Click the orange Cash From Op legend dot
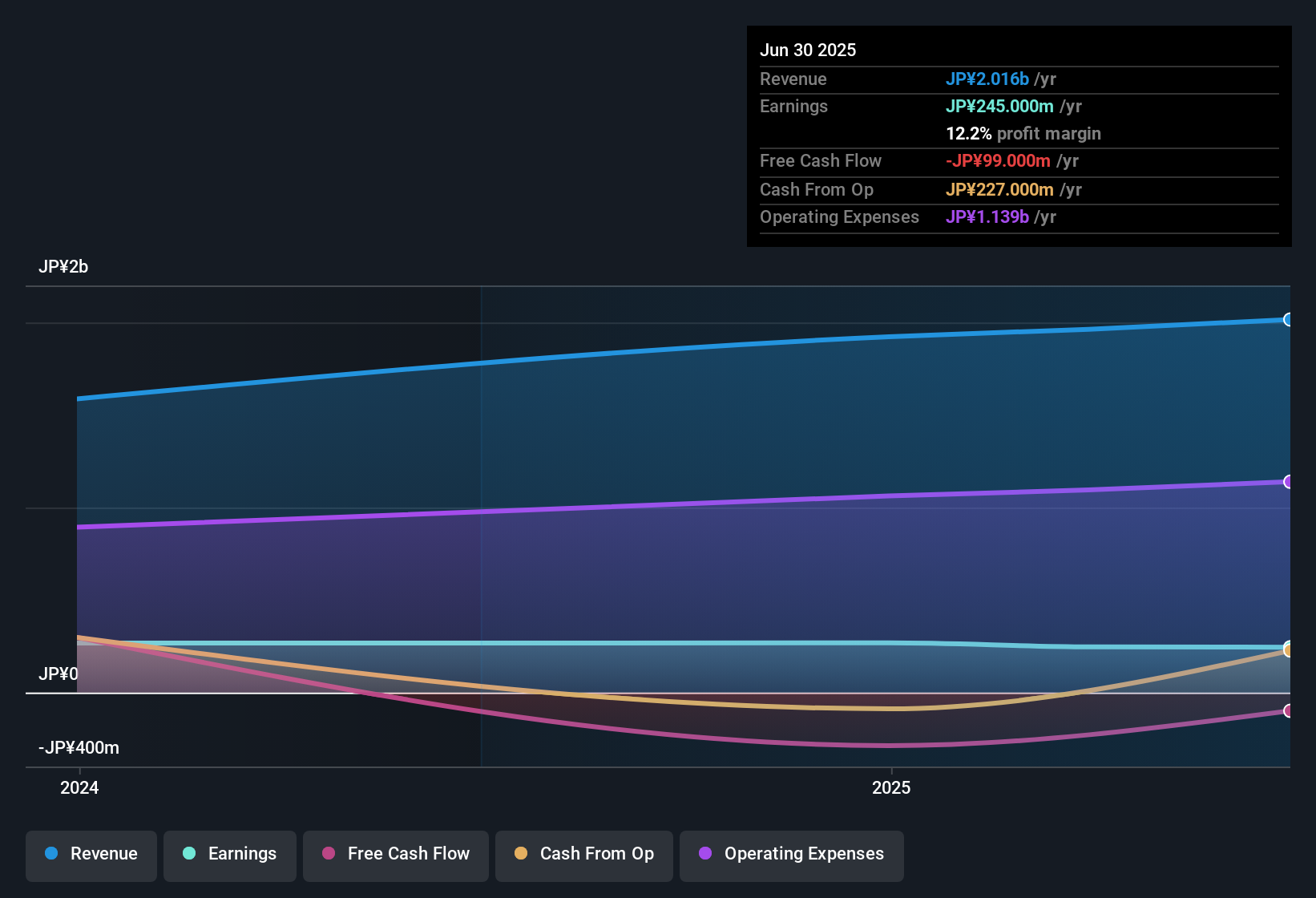This screenshot has height=898, width=1316. click(521, 853)
